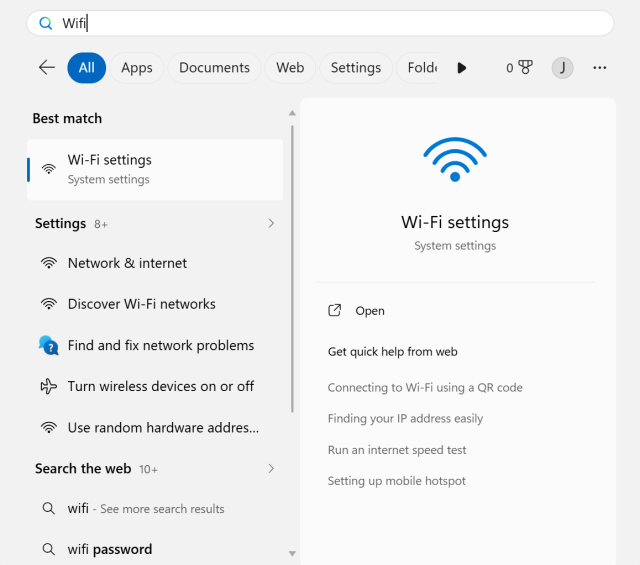640x565 pixels.
Task: Click airplane icon beside Turn wireless devices
Action: pyautogui.click(x=49, y=386)
